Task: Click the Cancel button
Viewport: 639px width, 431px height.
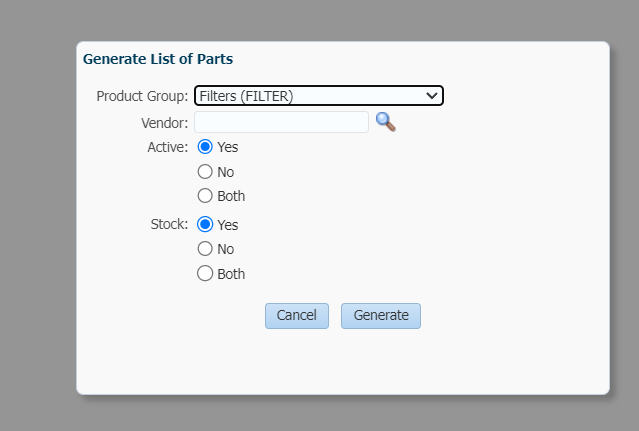Action: pos(297,316)
